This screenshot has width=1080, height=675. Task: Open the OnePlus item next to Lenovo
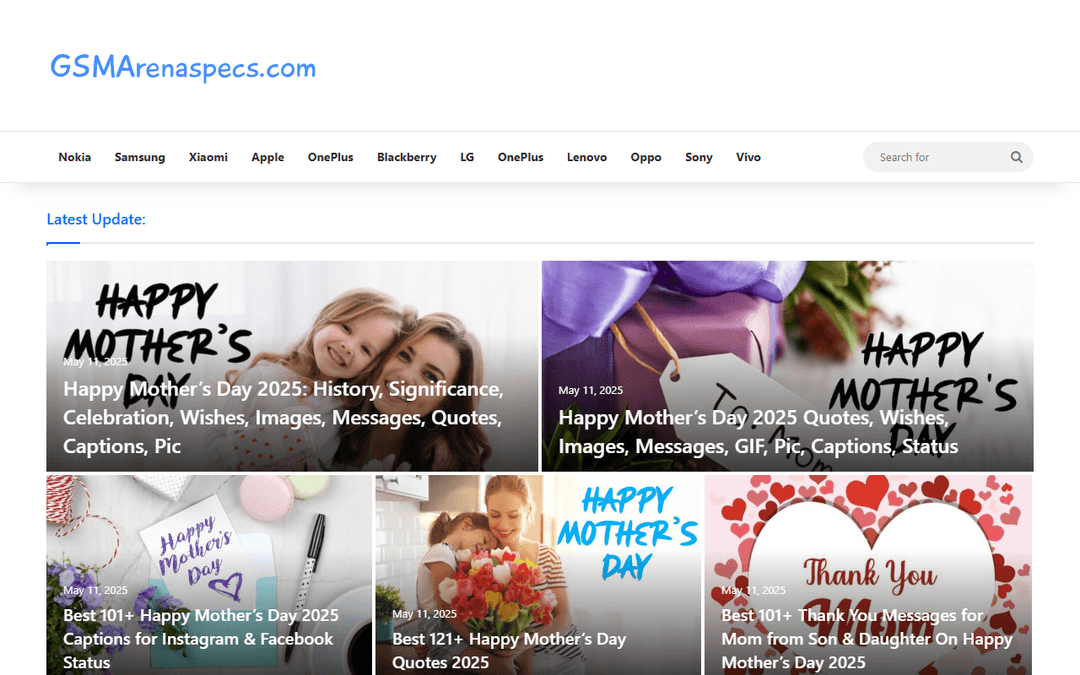click(521, 157)
